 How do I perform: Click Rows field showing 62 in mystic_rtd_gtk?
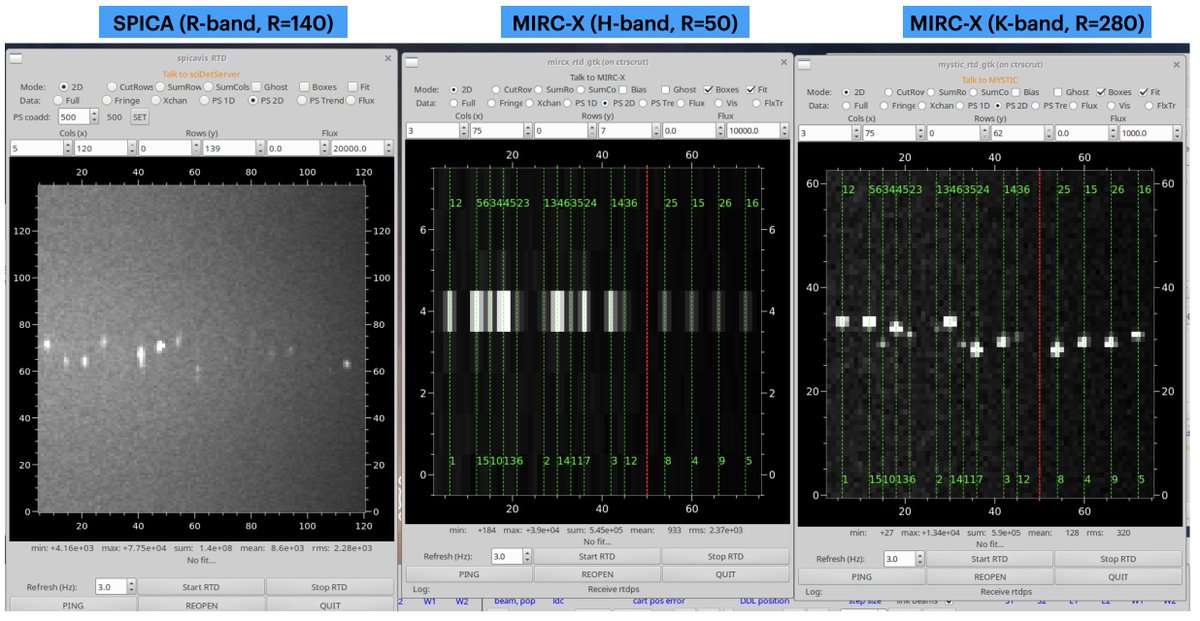[1018, 133]
